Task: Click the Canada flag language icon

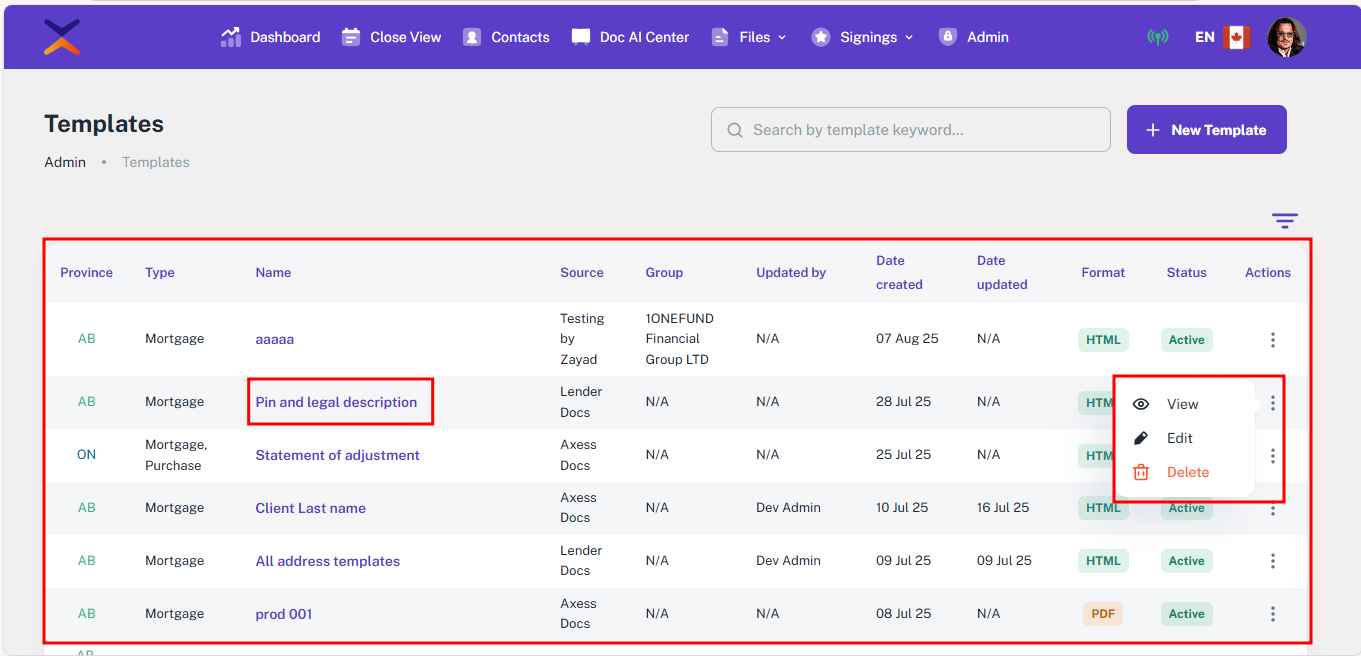Action: (1237, 37)
